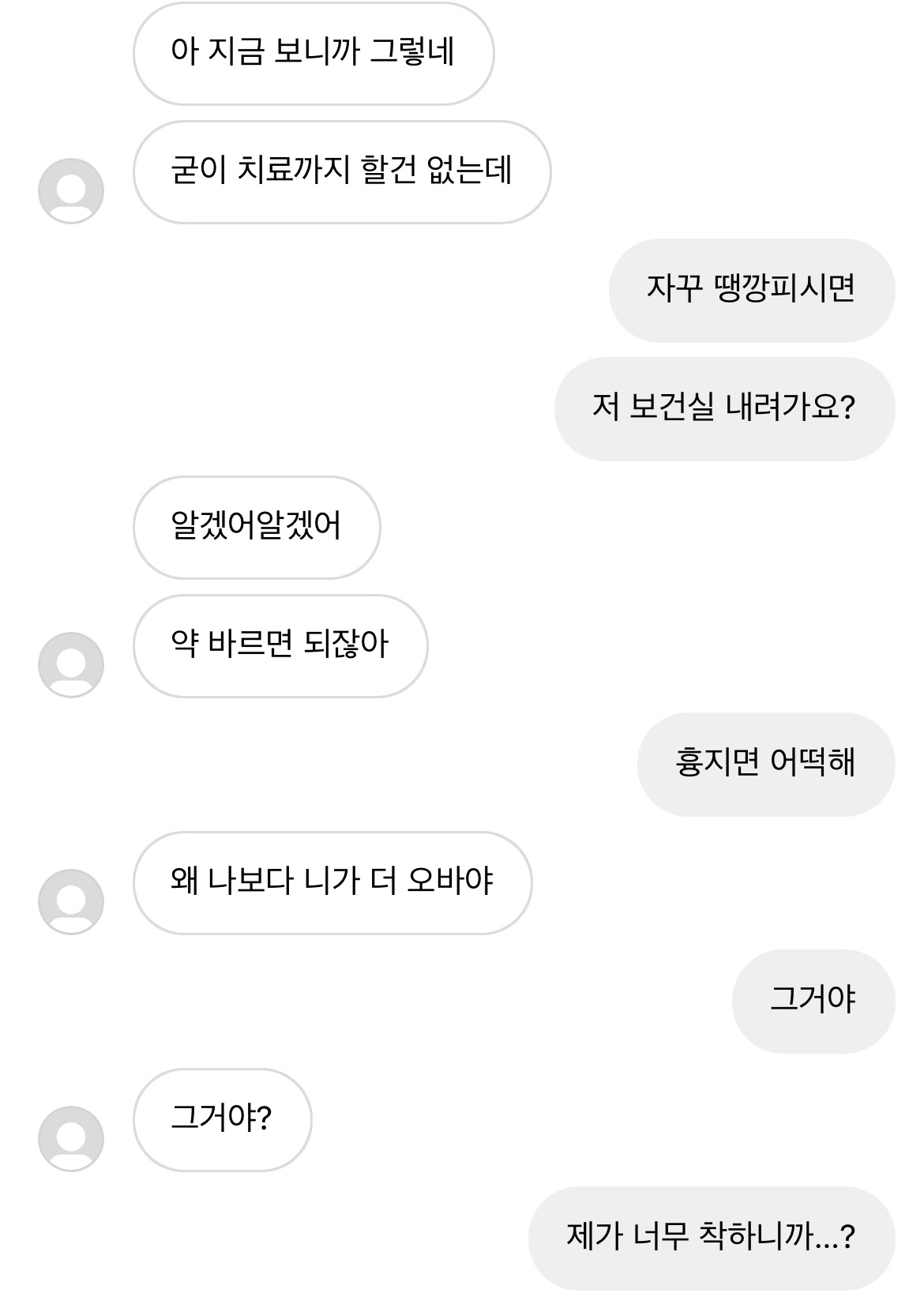Click the first grey sent bubble
The height and width of the screenshot is (1297, 924).
tap(751, 290)
